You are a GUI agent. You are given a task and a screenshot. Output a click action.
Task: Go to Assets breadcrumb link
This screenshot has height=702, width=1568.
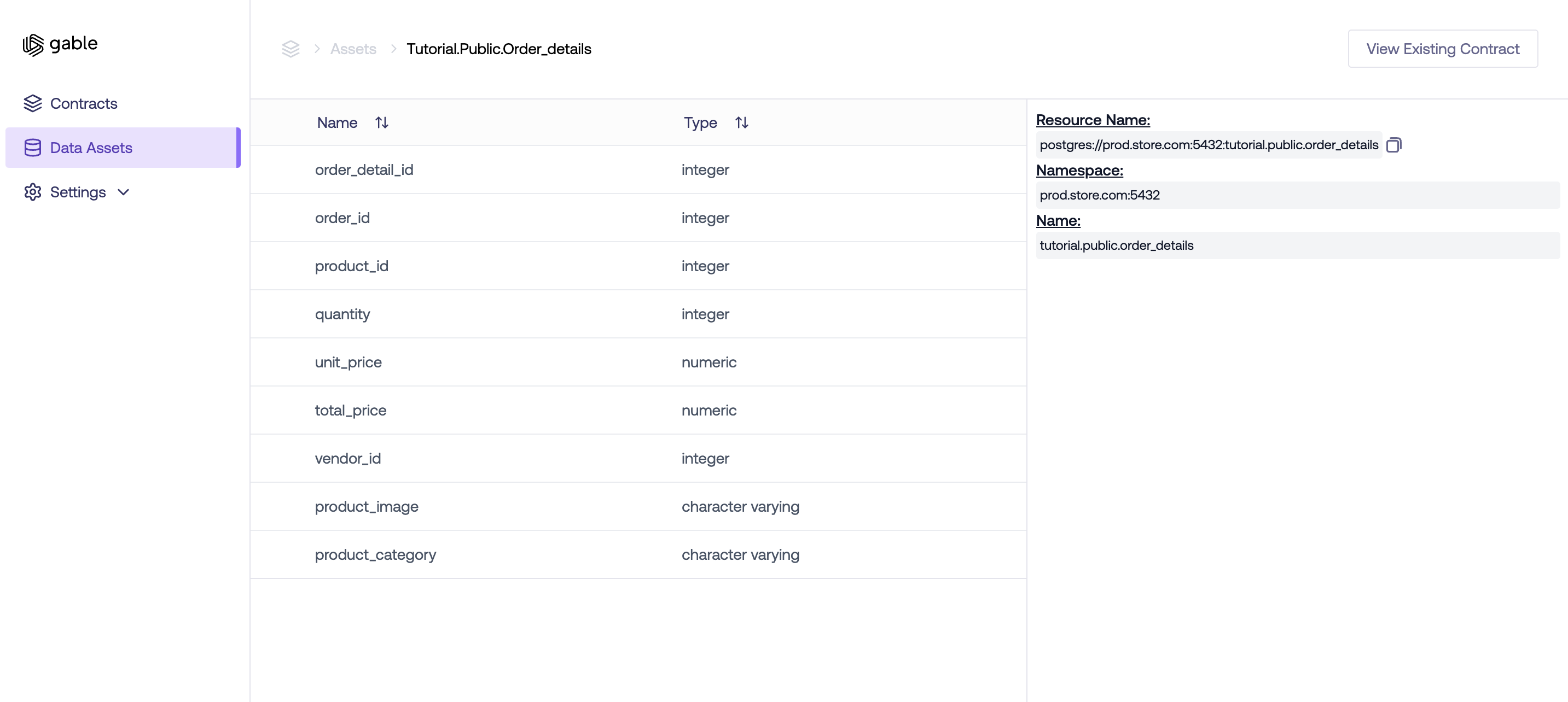point(353,49)
